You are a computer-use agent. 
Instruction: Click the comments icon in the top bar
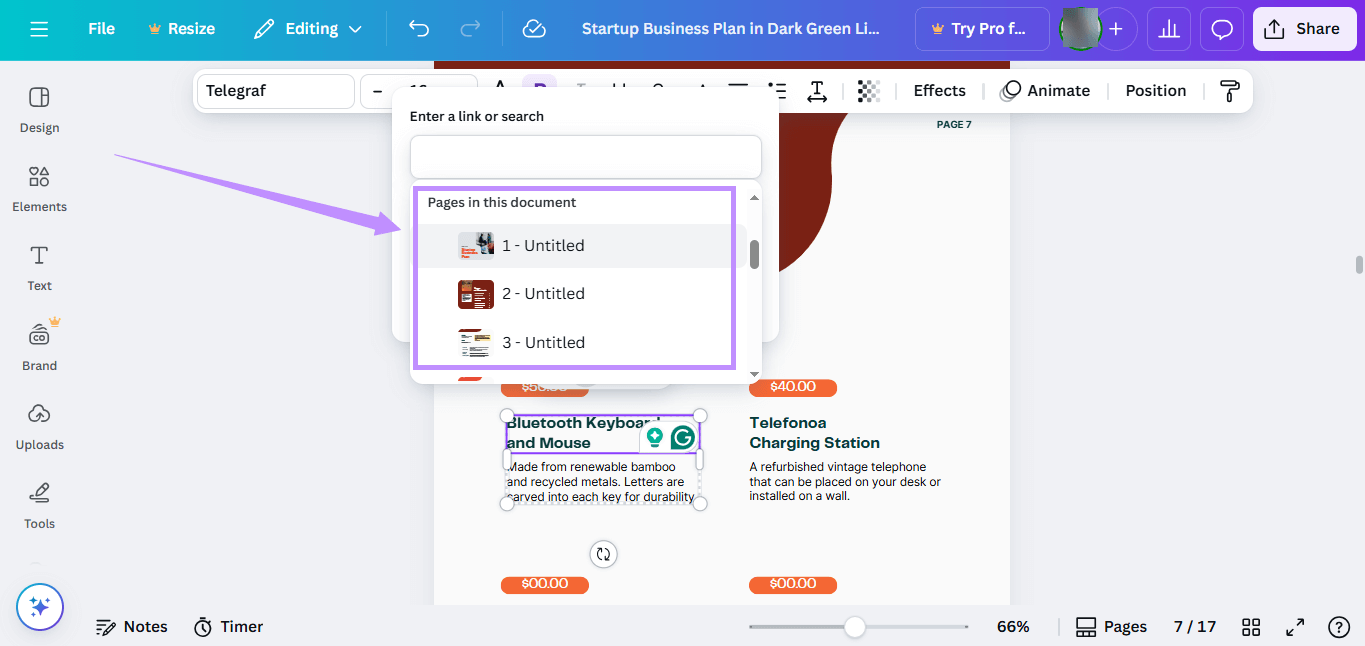coord(1221,28)
